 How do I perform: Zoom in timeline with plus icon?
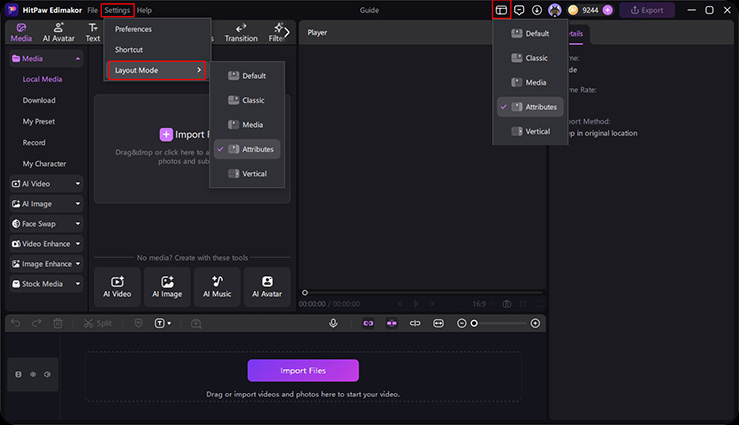[x=535, y=323]
